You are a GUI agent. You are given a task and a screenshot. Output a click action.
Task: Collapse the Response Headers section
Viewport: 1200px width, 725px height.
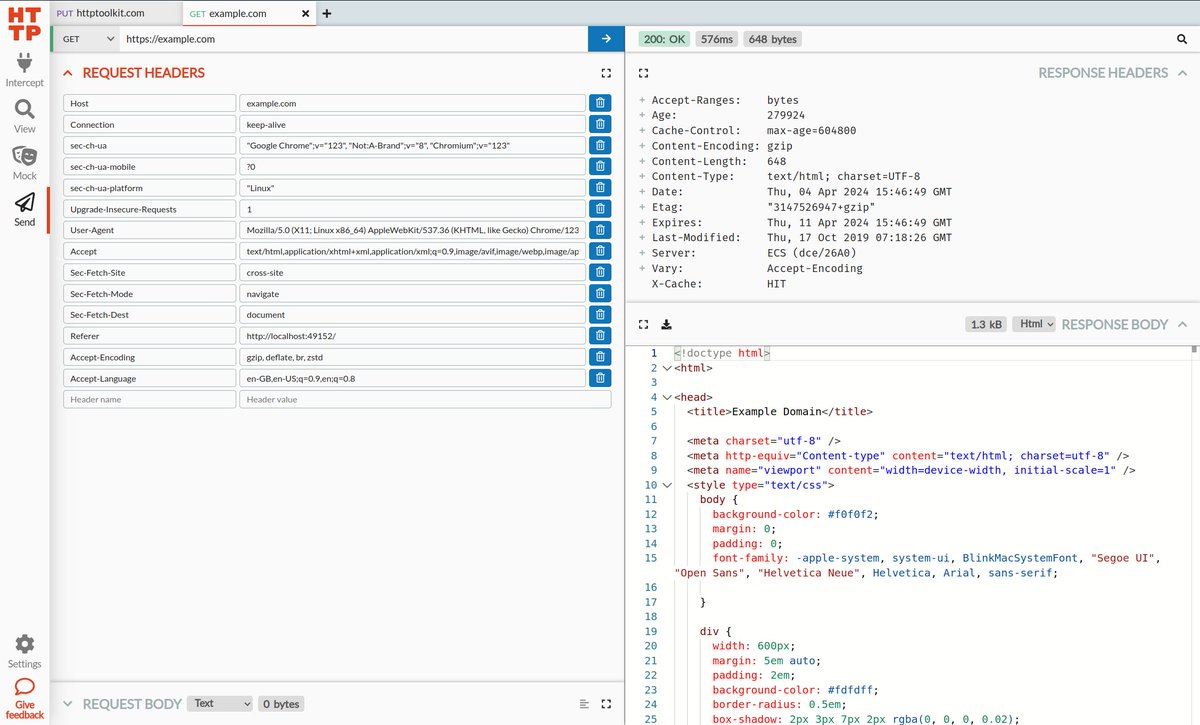(x=1182, y=73)
